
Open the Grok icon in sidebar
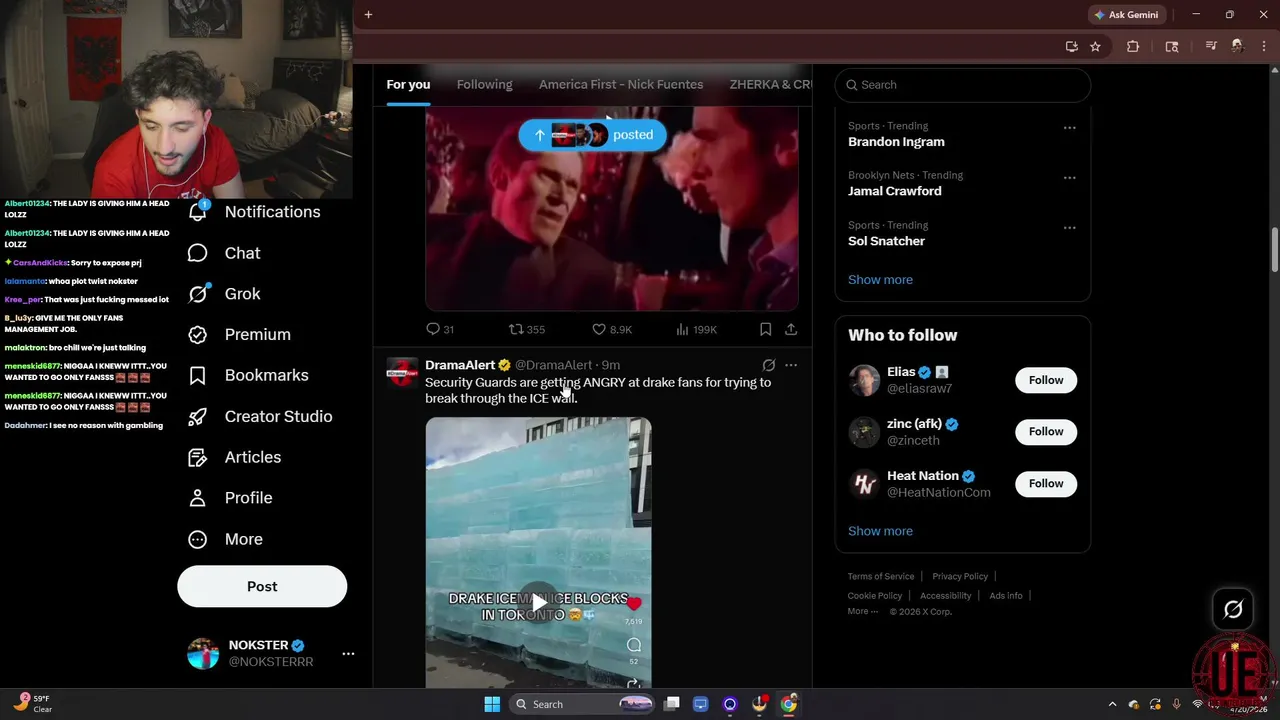tap(198, 294)
